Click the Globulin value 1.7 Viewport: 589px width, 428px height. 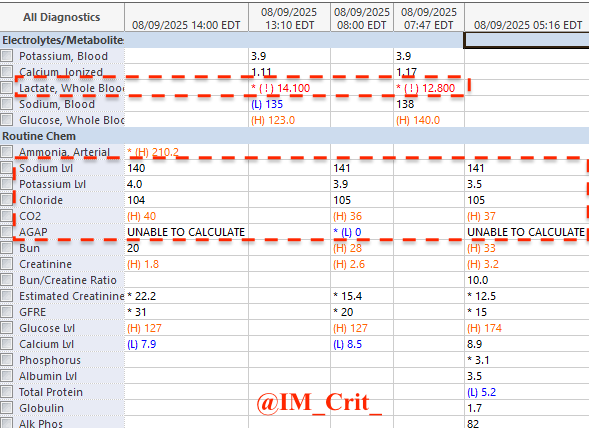[x=474, y=408]
